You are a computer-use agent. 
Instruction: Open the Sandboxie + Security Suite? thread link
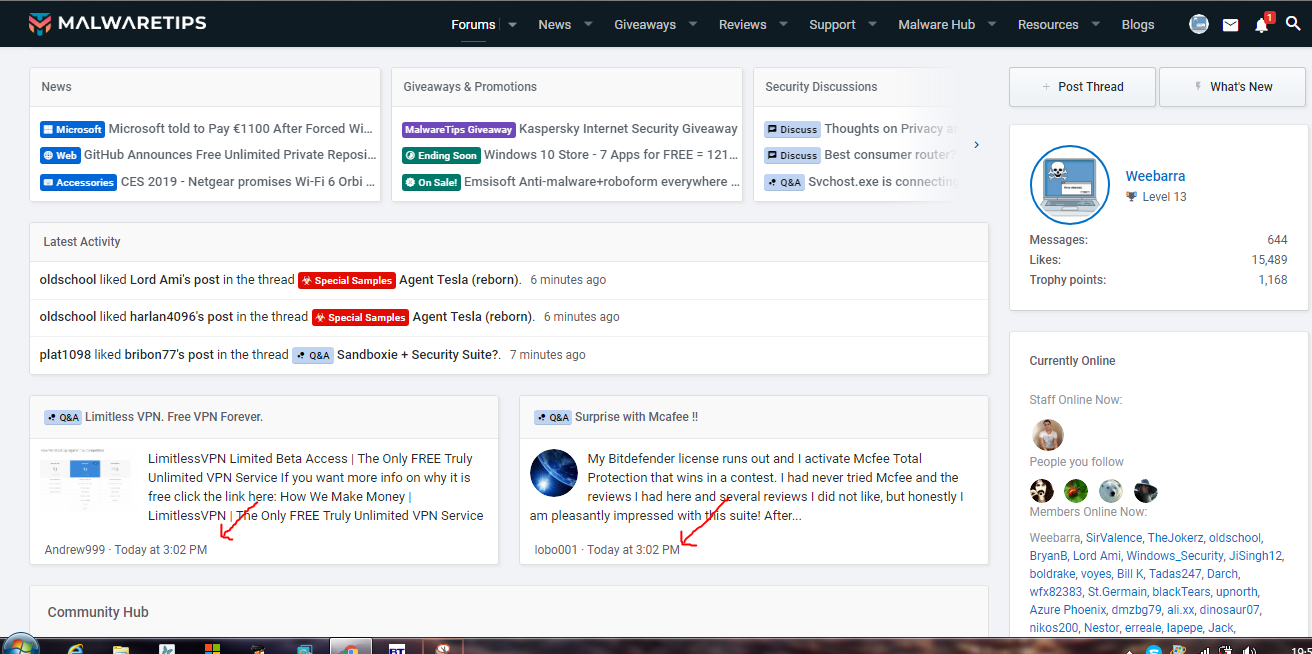coord(418,355)
